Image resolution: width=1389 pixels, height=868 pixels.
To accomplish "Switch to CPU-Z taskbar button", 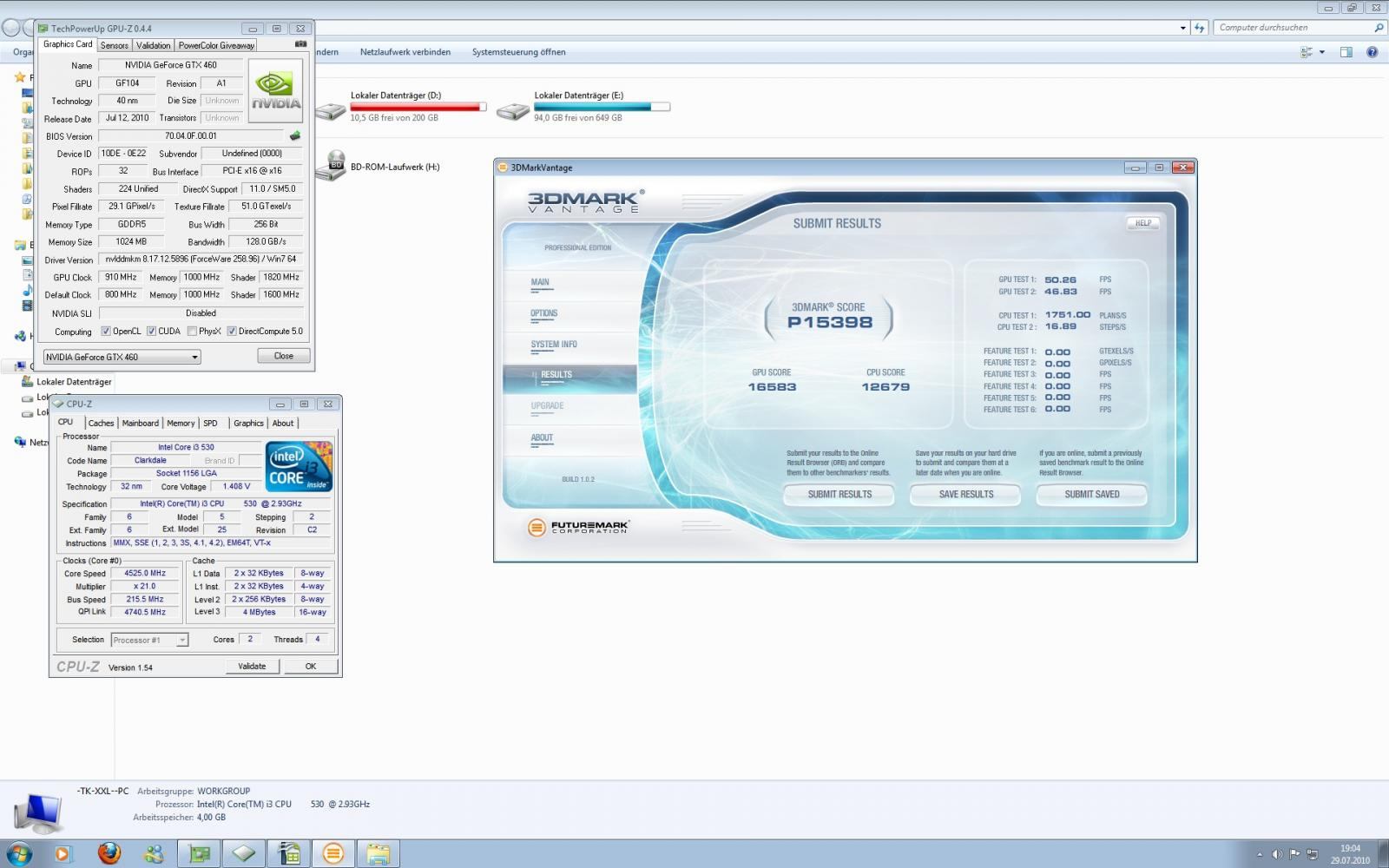I will 244,854.
